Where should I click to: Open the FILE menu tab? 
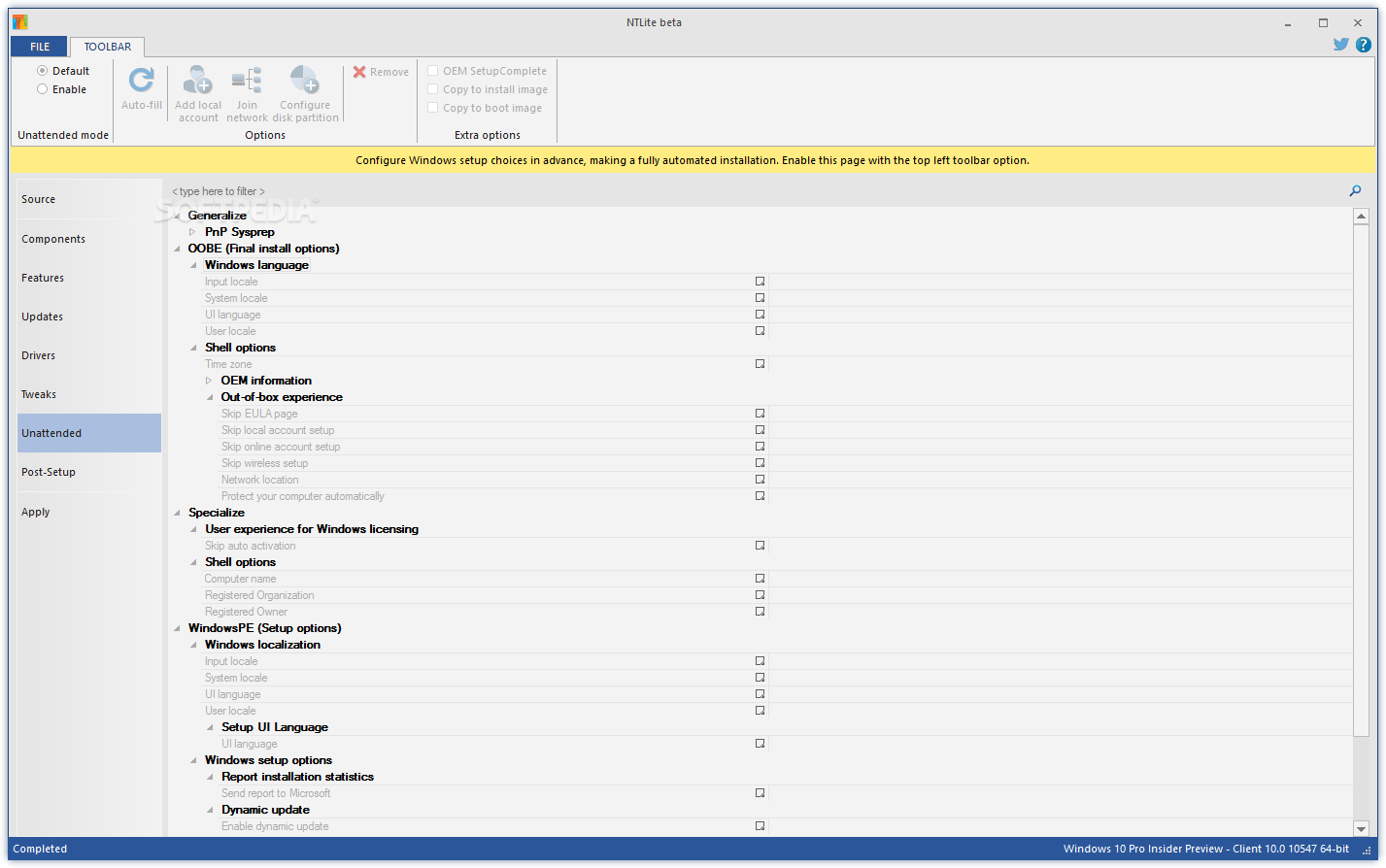[40, 47]
